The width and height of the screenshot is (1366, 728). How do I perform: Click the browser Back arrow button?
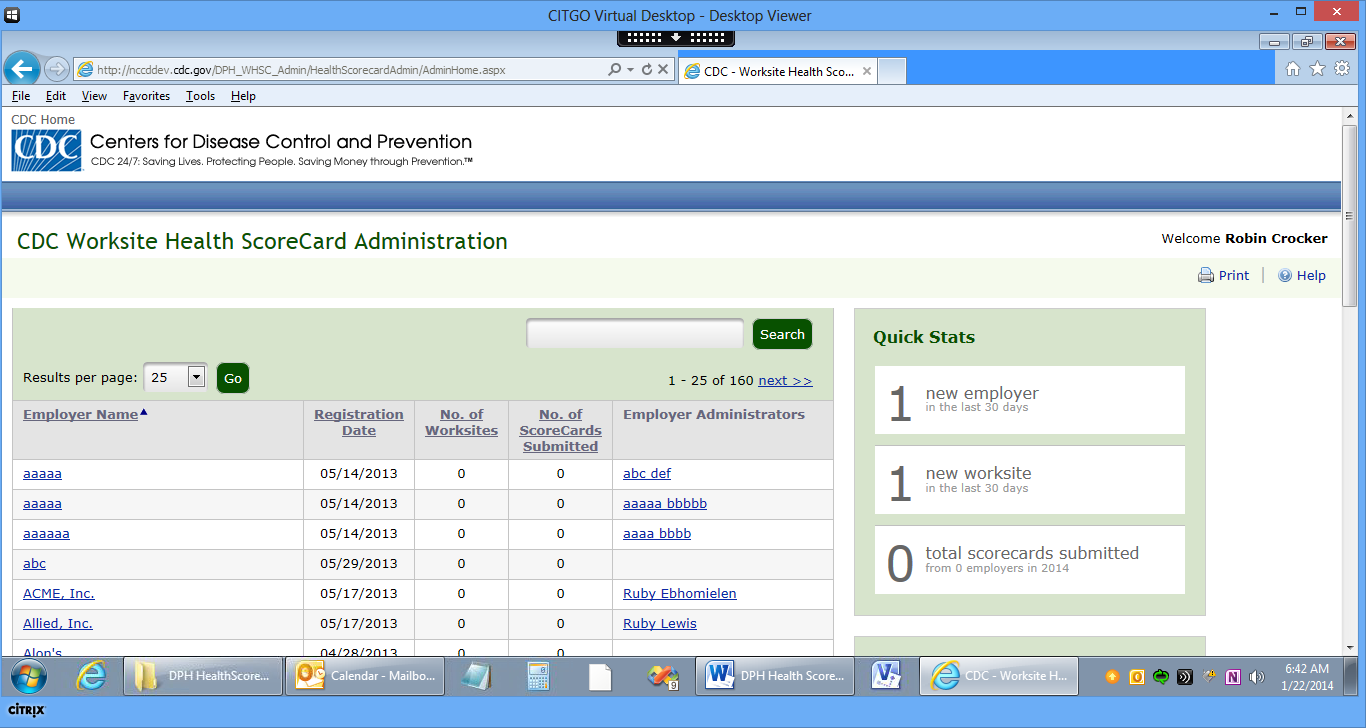click(22, 69)
